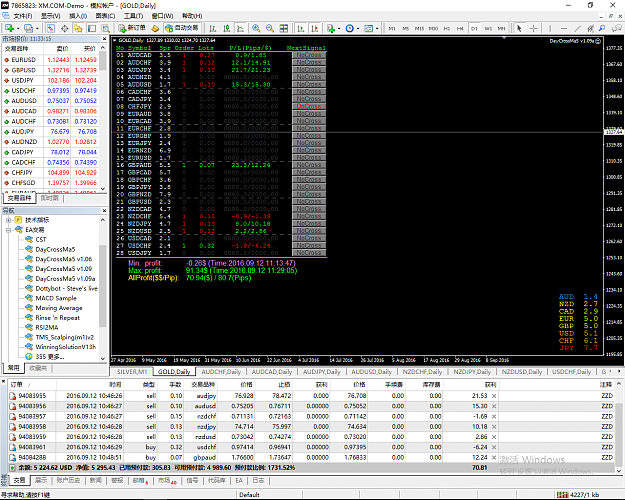Toggle the Terminal panel icon
This screenshot has height=500, width=625.
[92, 28]
